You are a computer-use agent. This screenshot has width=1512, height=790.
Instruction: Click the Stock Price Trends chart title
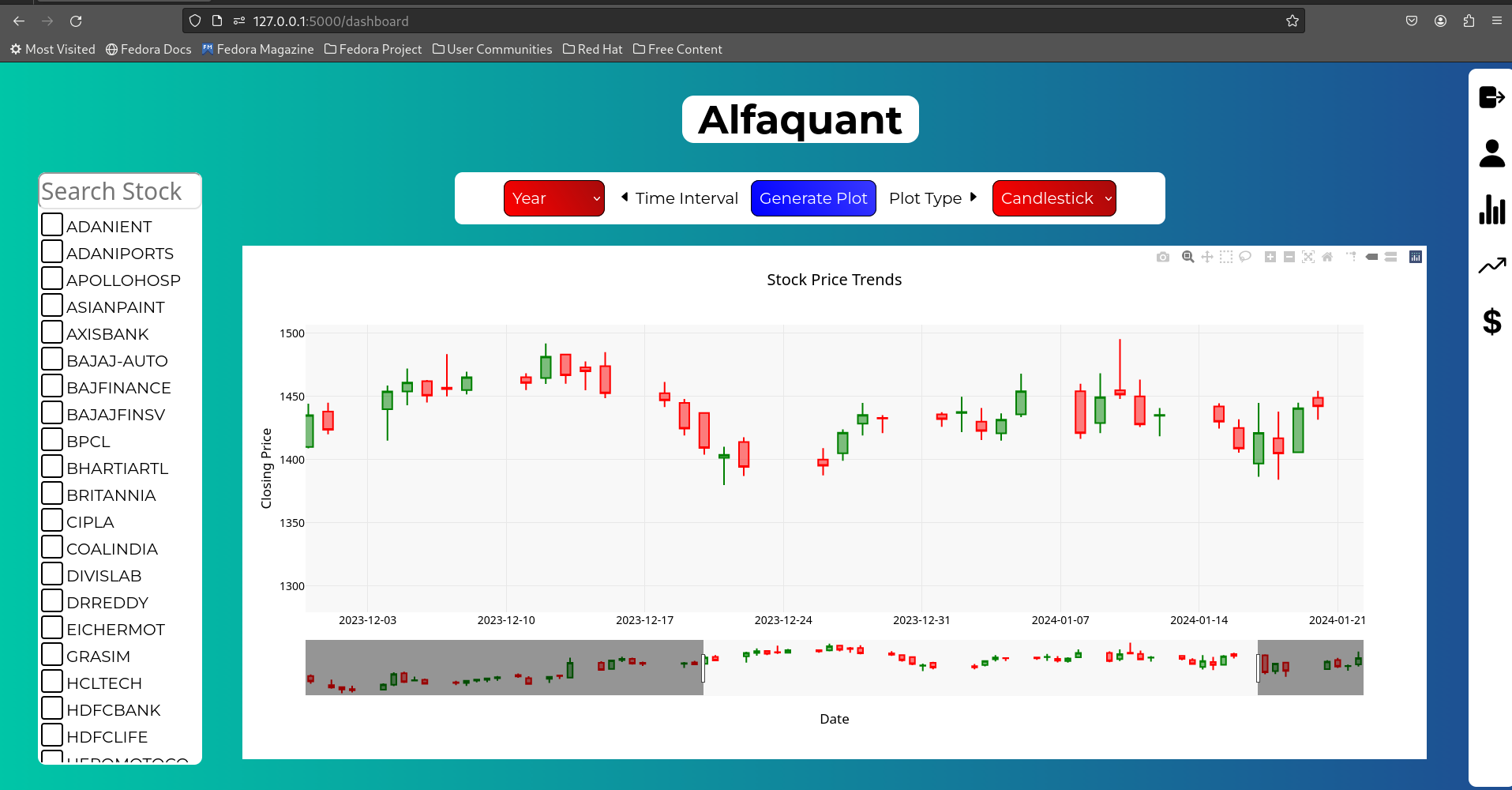834,280
